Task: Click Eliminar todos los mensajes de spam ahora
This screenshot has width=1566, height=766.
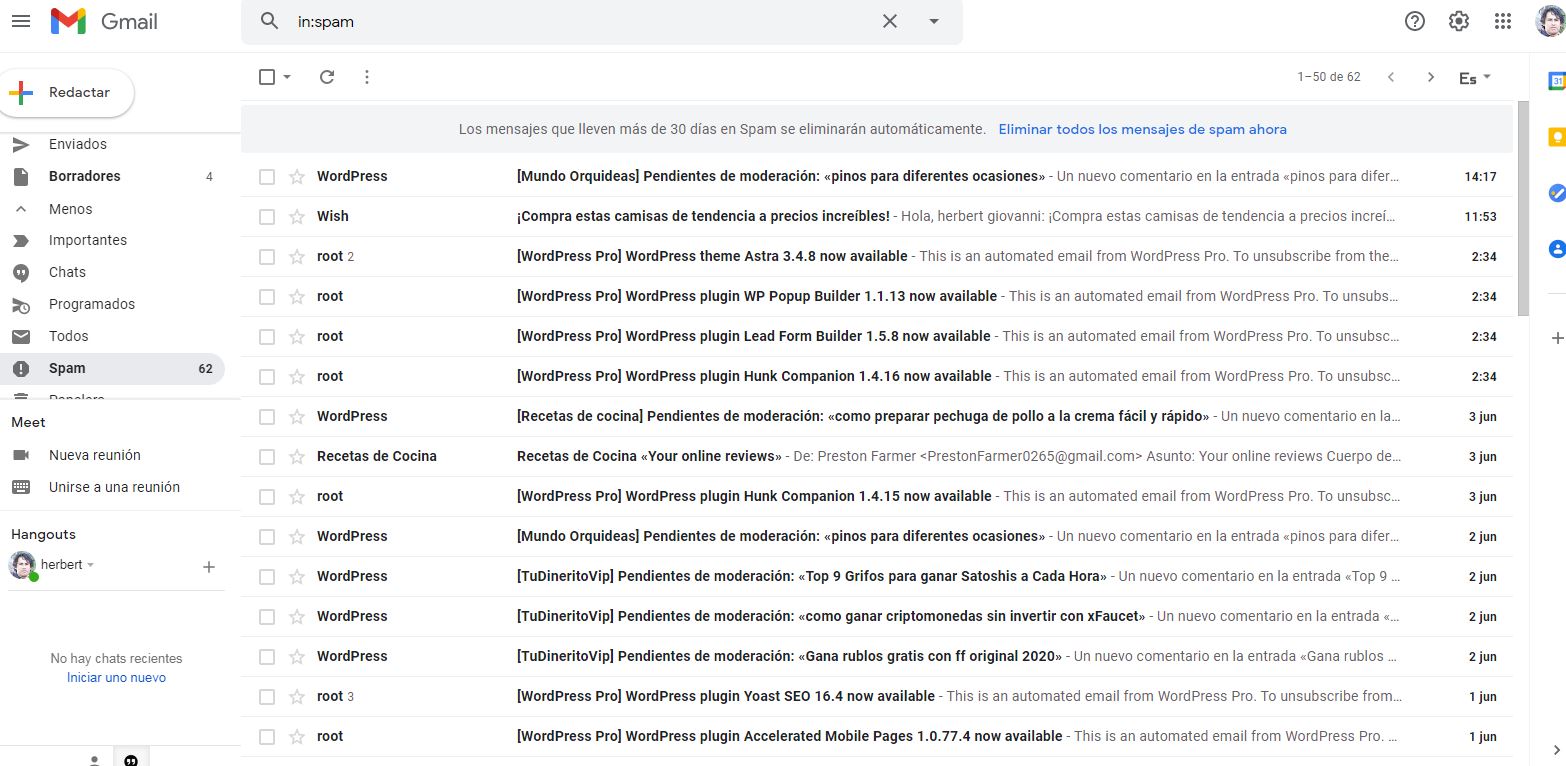Action: [1142, 129]
